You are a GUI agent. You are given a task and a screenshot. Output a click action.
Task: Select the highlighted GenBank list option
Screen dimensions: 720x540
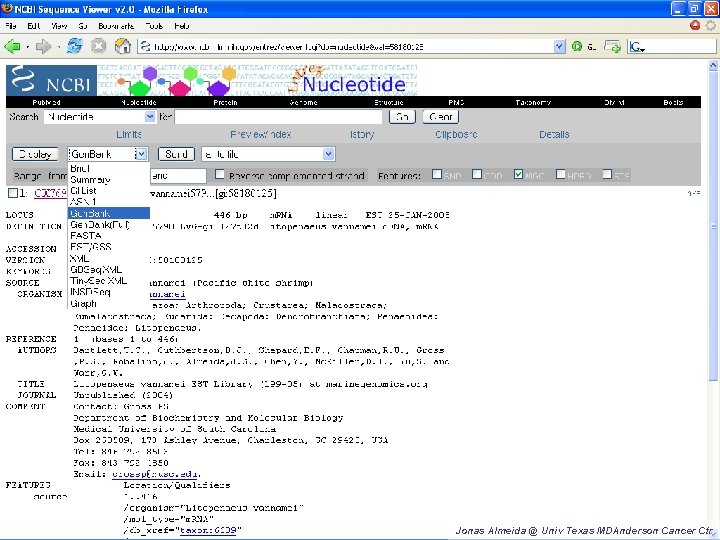tap(108, 213)
